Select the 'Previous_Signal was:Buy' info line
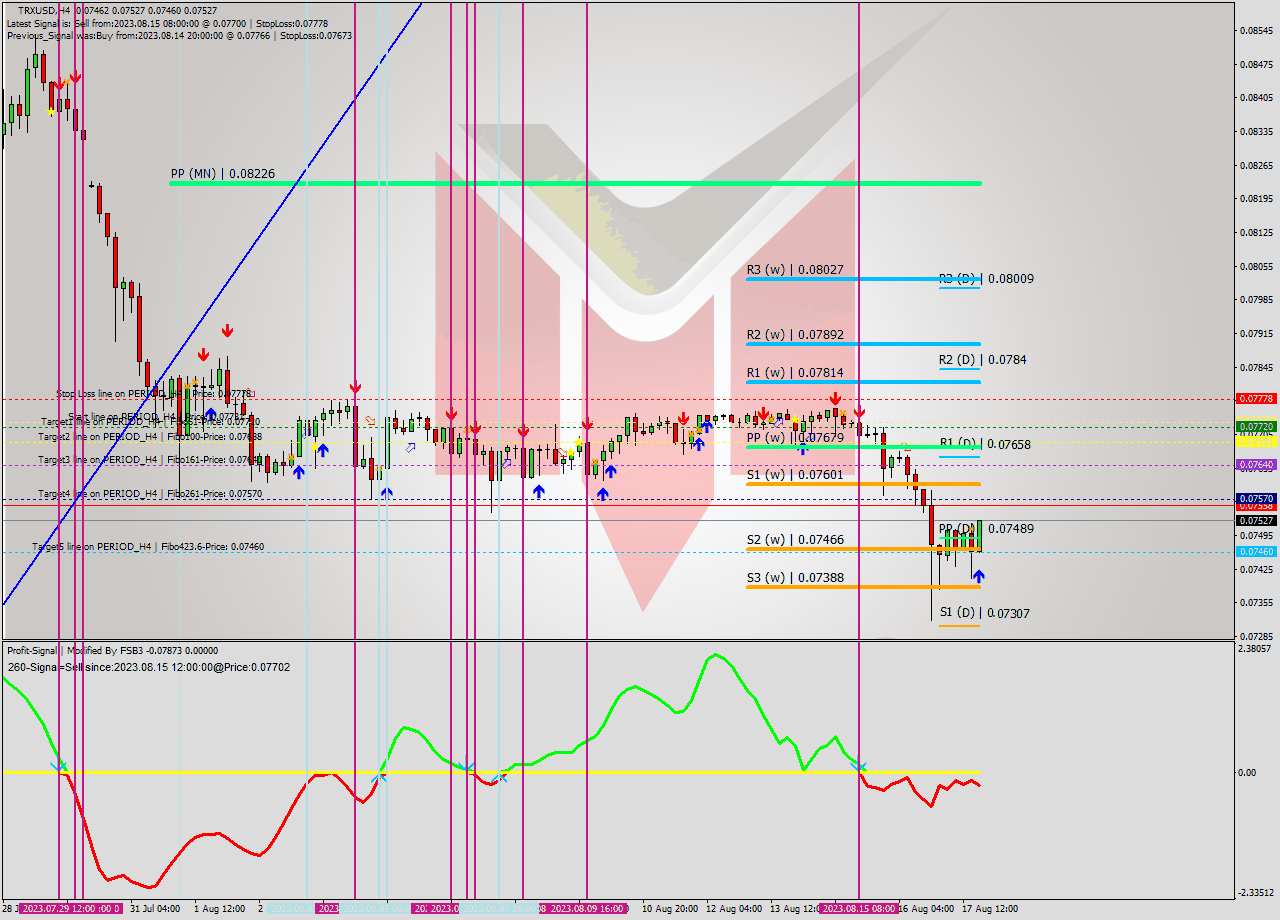This screenshot has height=920, width=1280. [x=179, y=35]
